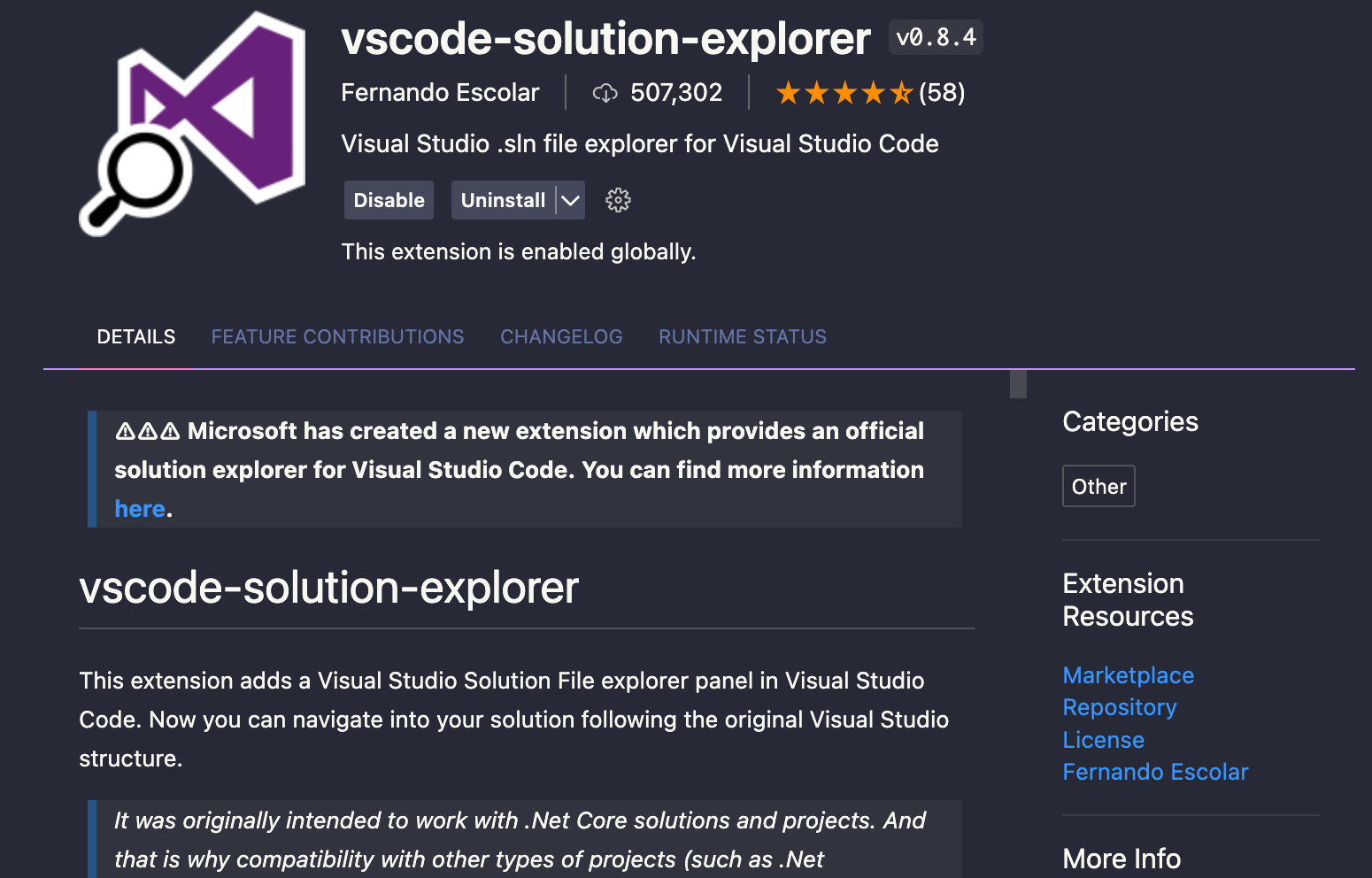Image resolution: width=1372 pixels, height=878 pixels.
Task: Open the Uninstall dropdown arrow
Action: [571, 200]
